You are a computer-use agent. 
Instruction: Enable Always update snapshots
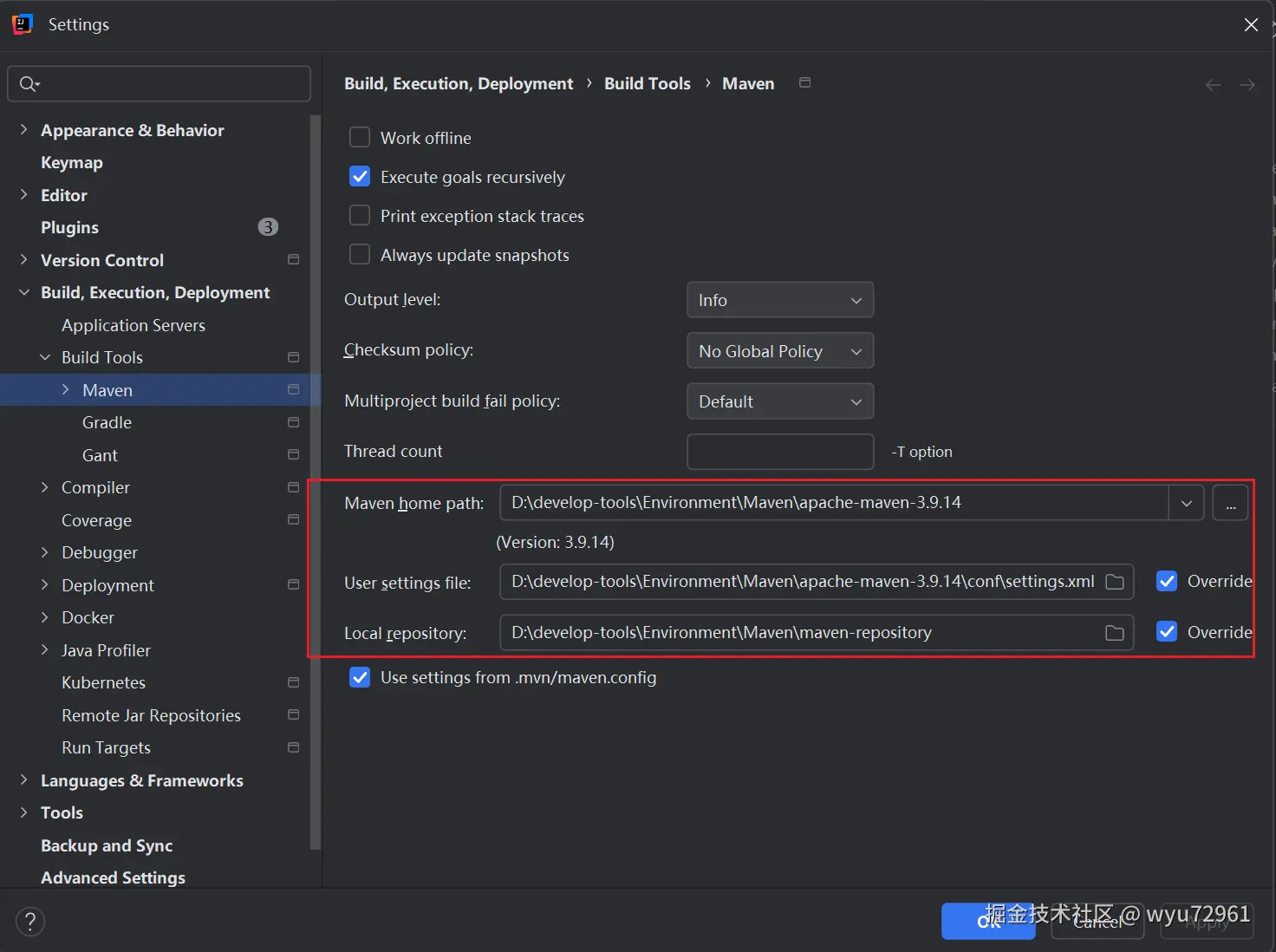(x=360, y=254)
